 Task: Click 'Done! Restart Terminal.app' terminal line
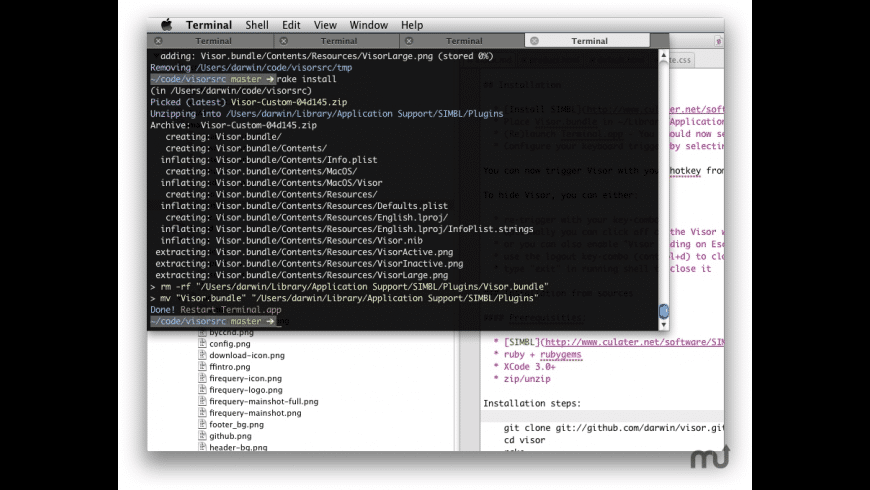215,310
